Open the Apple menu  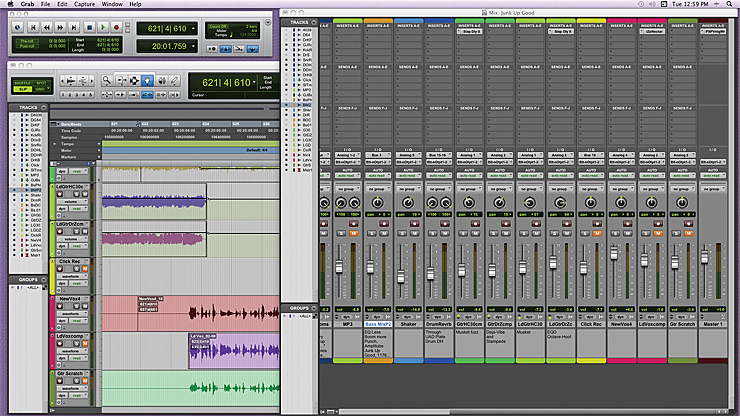(x=10, y=4)
